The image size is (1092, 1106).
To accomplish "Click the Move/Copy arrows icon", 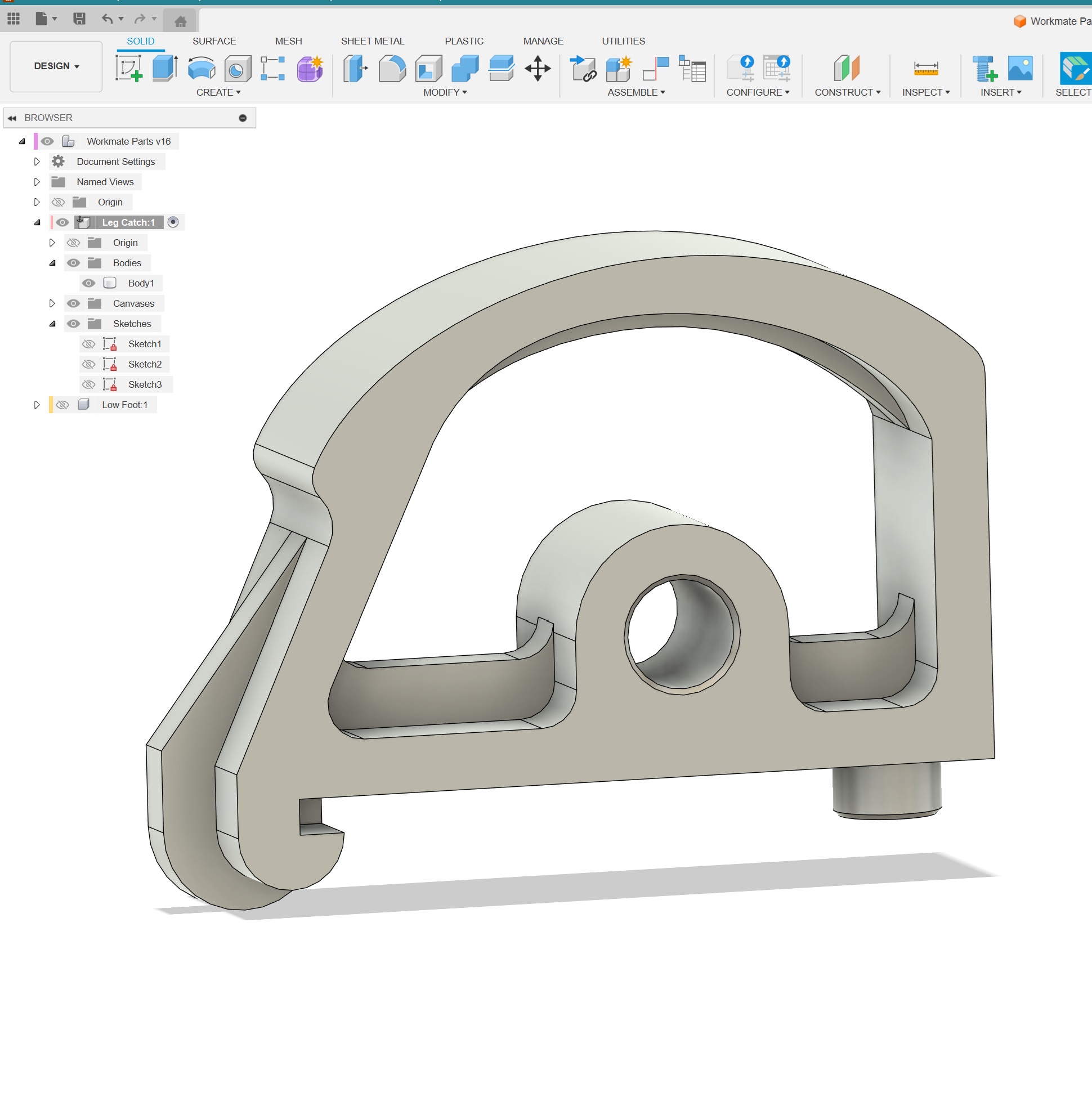I will point(538,69).
